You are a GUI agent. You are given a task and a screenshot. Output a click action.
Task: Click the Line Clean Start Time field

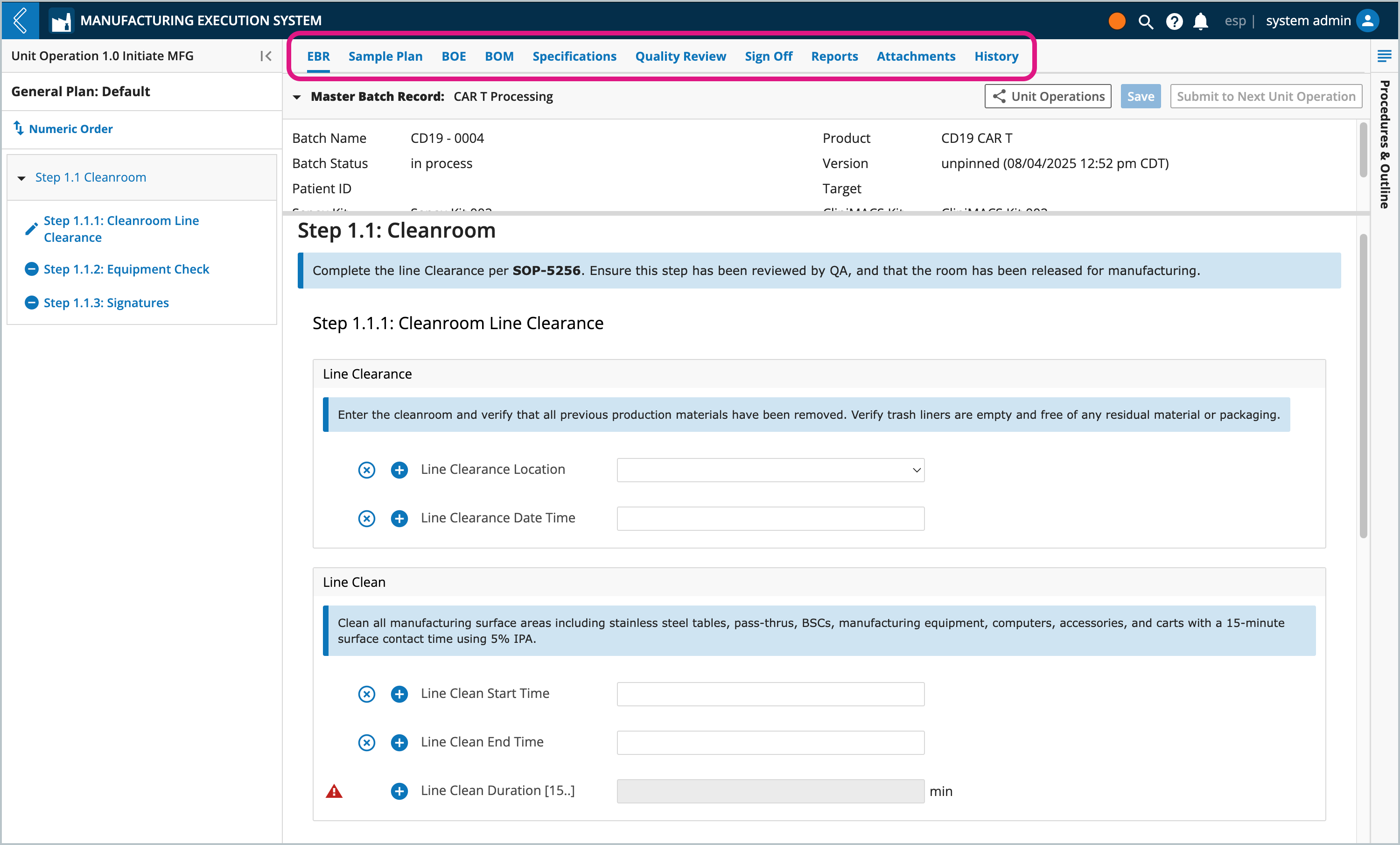770,694
